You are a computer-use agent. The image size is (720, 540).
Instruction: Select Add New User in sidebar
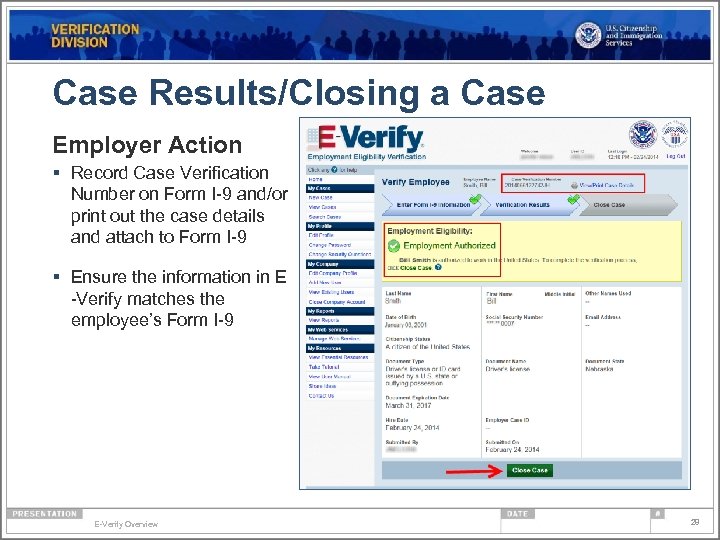(325, 282)
